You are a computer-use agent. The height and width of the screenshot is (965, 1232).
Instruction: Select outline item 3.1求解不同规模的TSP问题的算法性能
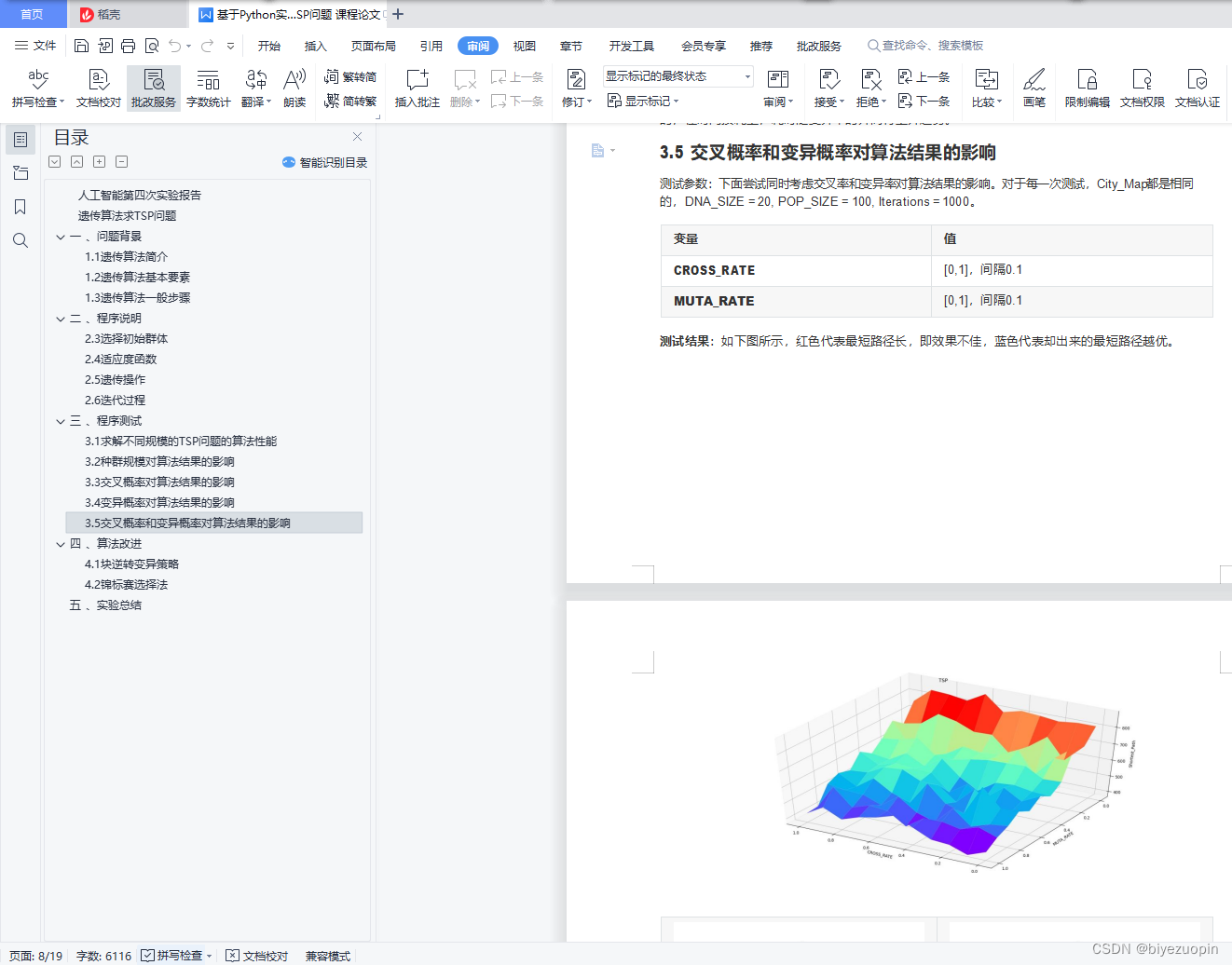181,442
